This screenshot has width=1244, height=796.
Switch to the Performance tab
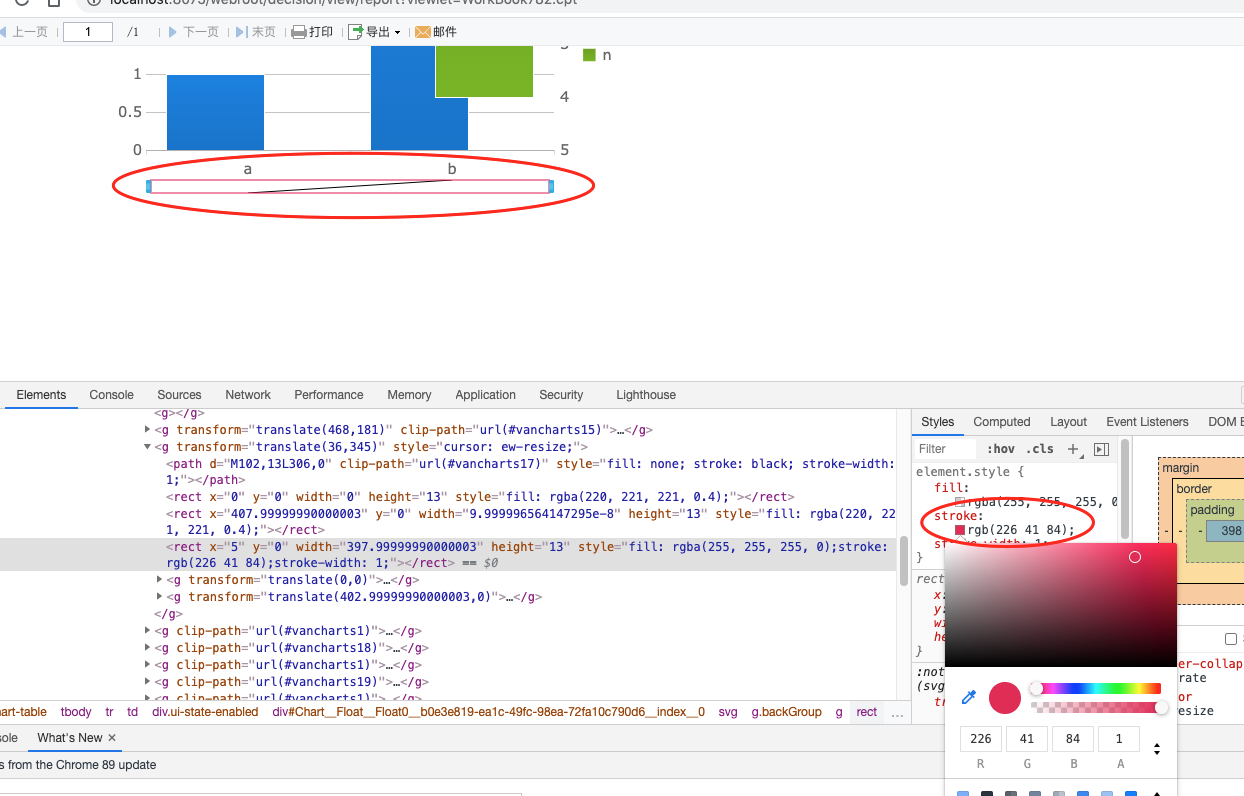coord(329,395)
